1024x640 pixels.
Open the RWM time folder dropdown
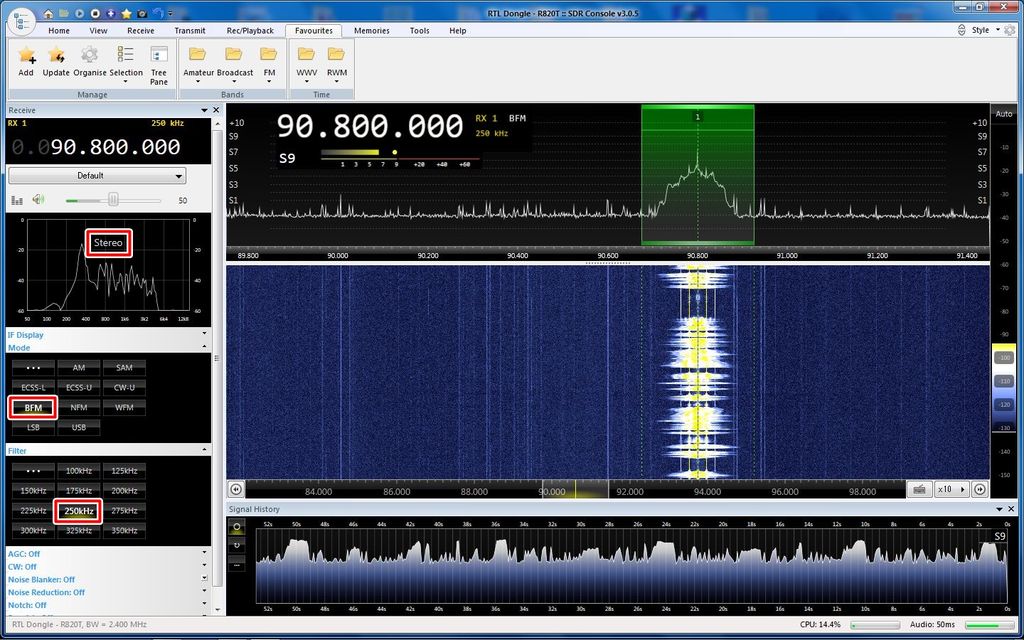tap(337, 66)
